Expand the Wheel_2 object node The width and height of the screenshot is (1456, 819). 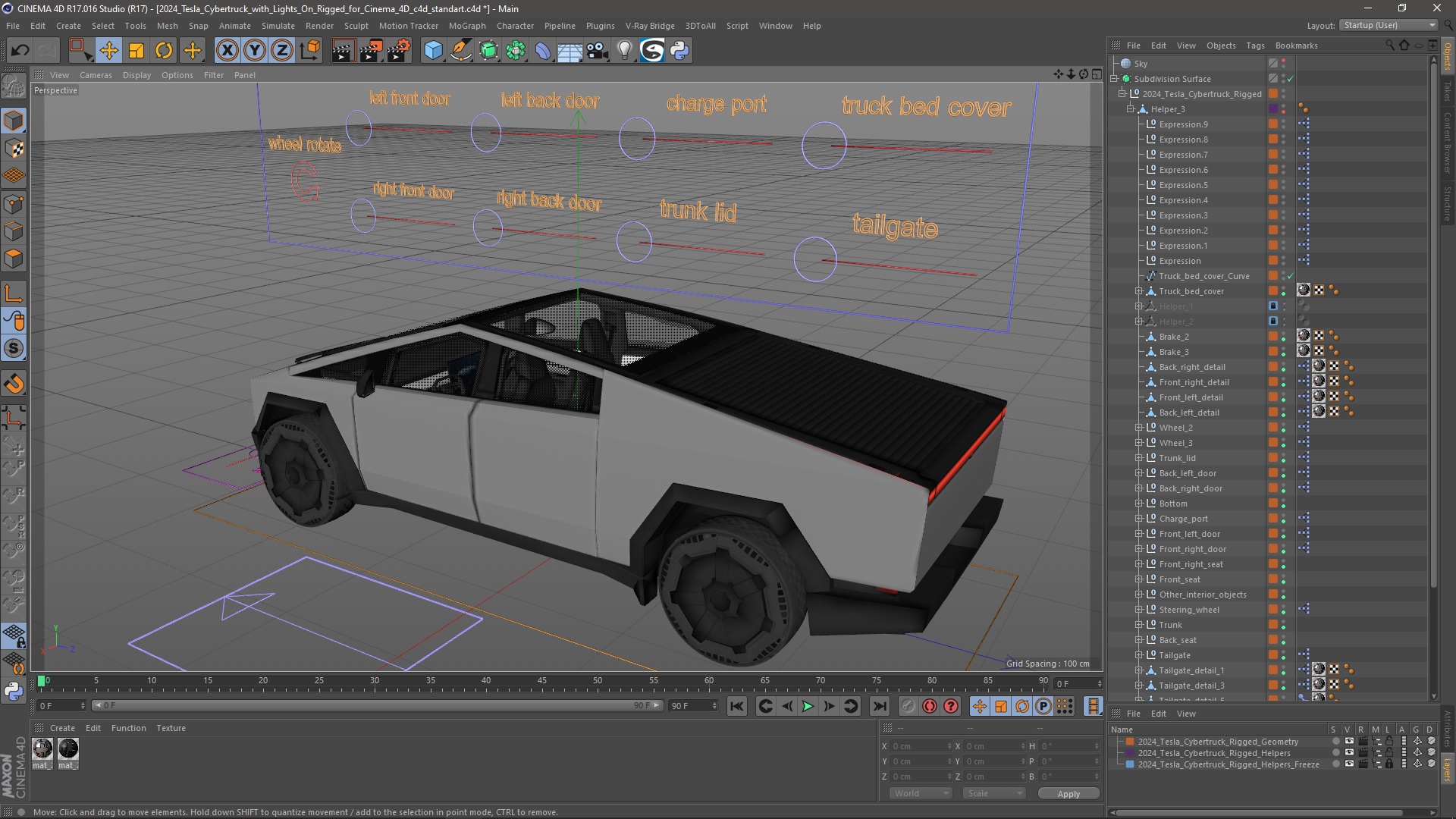pyautogui.click(x=1139, y=428)
